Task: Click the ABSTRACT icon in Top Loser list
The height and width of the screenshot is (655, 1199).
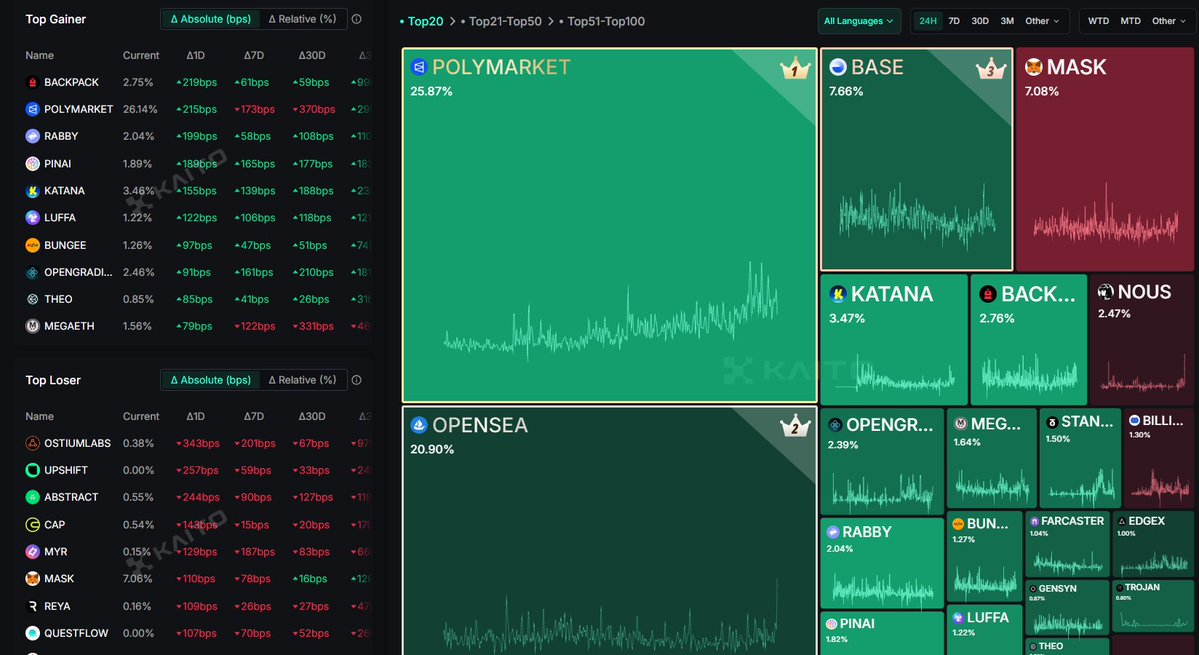Action: click(32, 498)
